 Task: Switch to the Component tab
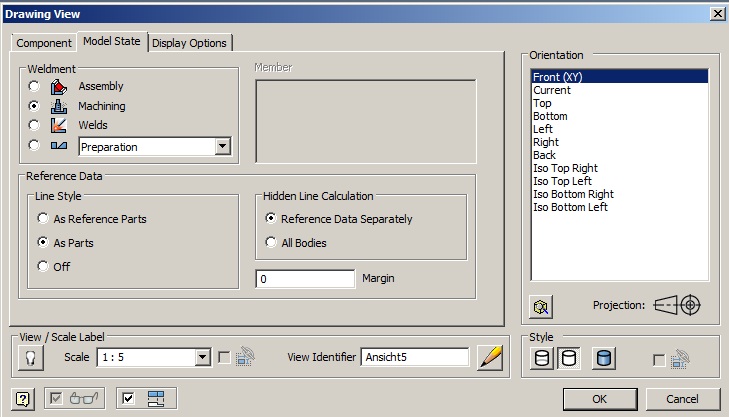point(45,43)
